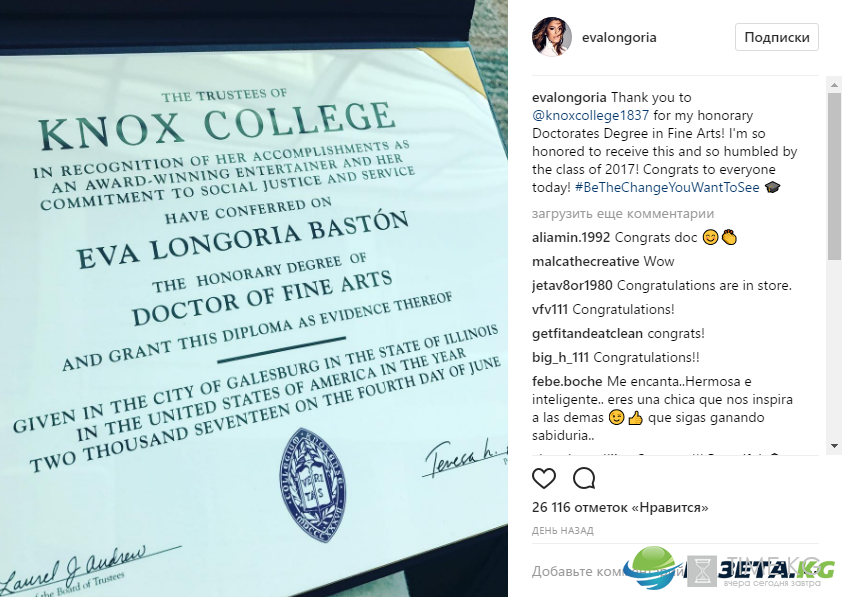The image size is (842, 597).
Task: Open malcathecreative commenter profile
Action: pyautogui.click(x=585, y=261)
